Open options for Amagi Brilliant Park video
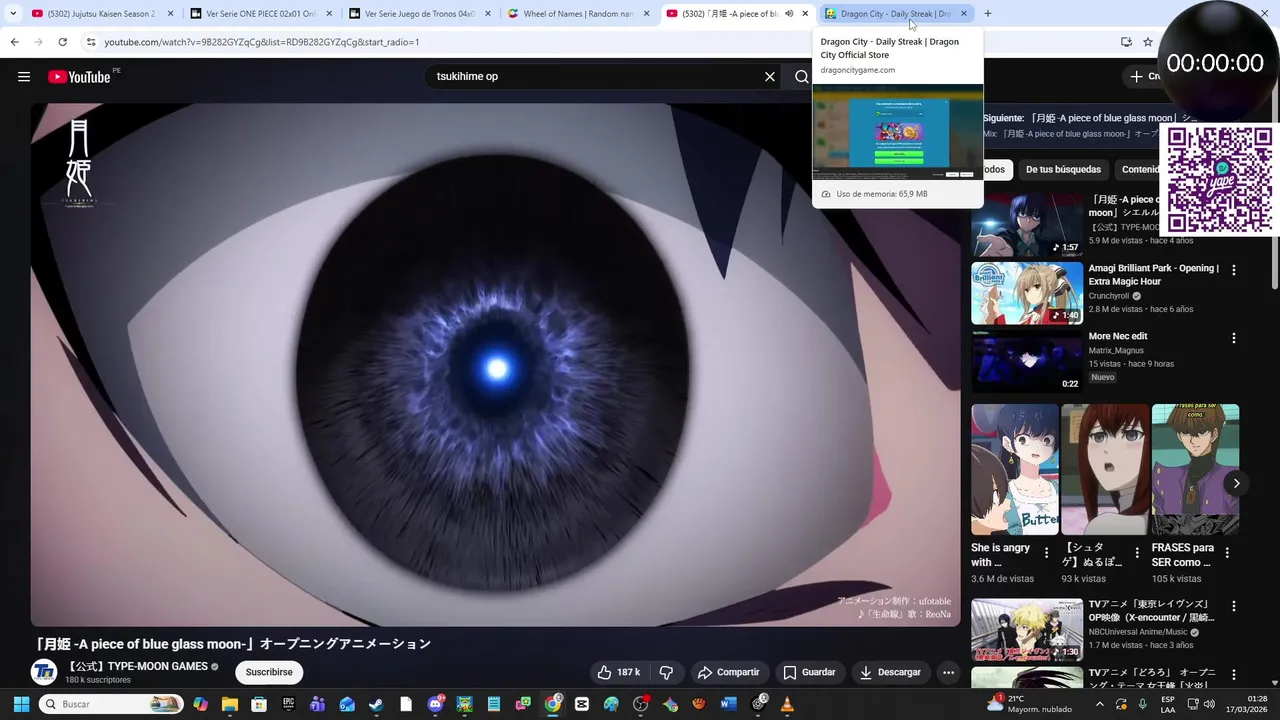 (1234, 270)
